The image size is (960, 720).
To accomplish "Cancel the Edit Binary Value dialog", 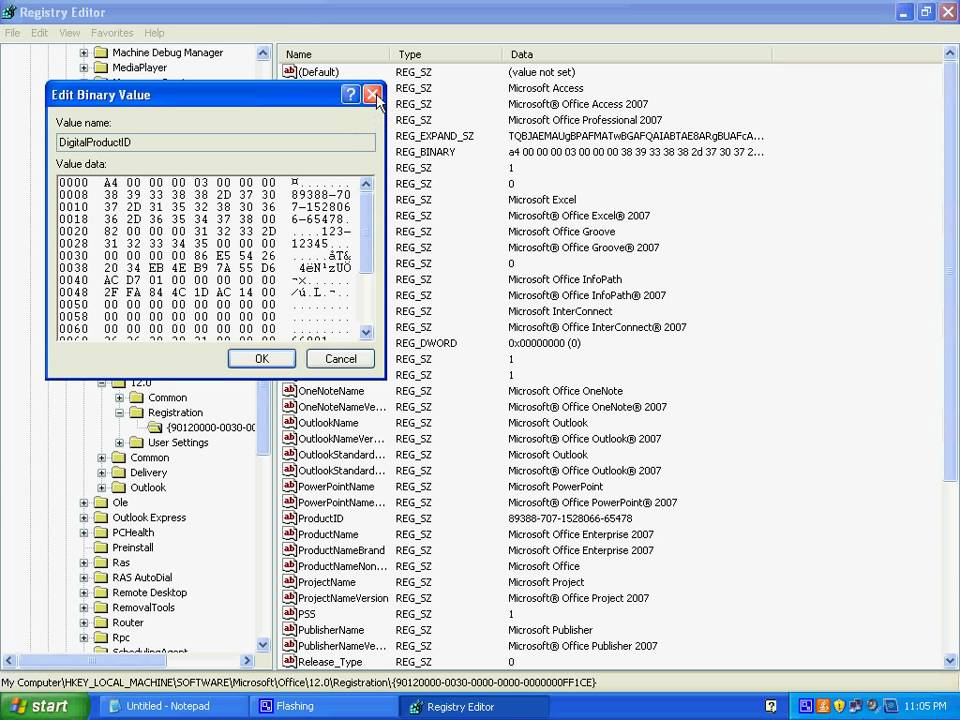I will click(340, 359).
